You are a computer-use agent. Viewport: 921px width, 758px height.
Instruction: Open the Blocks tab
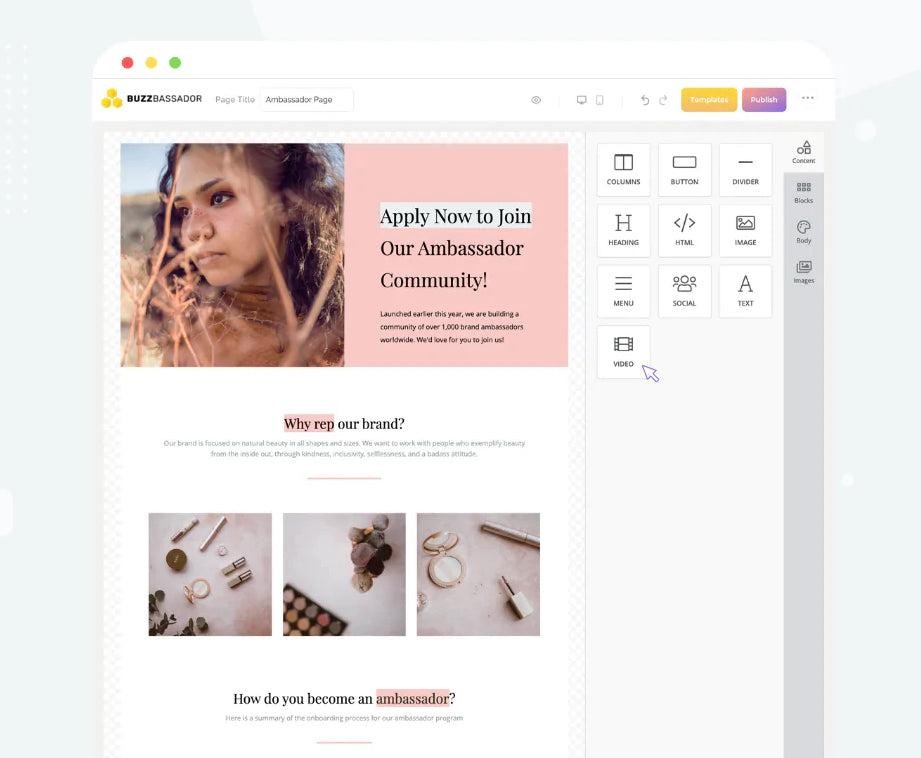click(804, 192)
